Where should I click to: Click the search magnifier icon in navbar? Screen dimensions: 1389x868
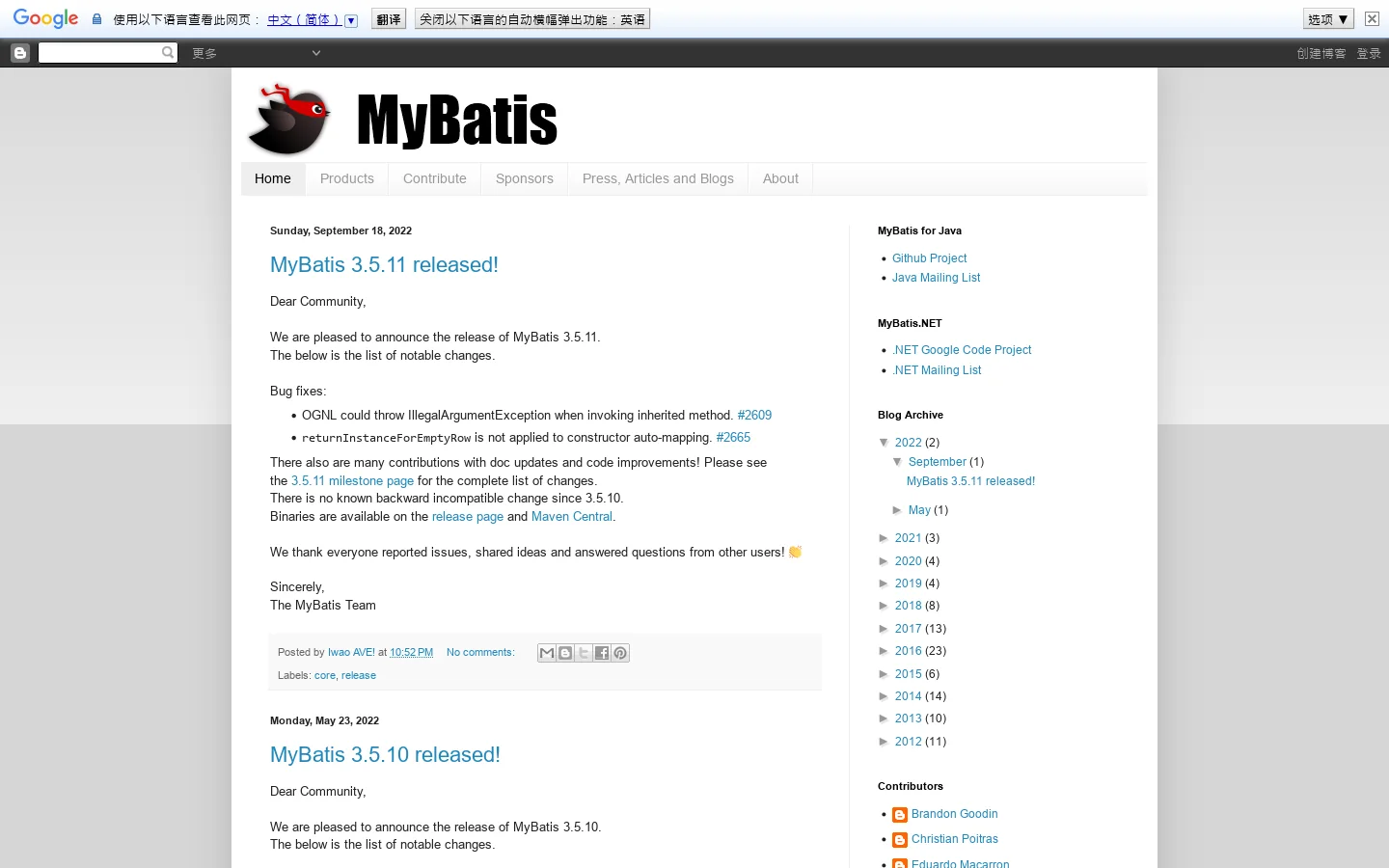pos(168,52)
